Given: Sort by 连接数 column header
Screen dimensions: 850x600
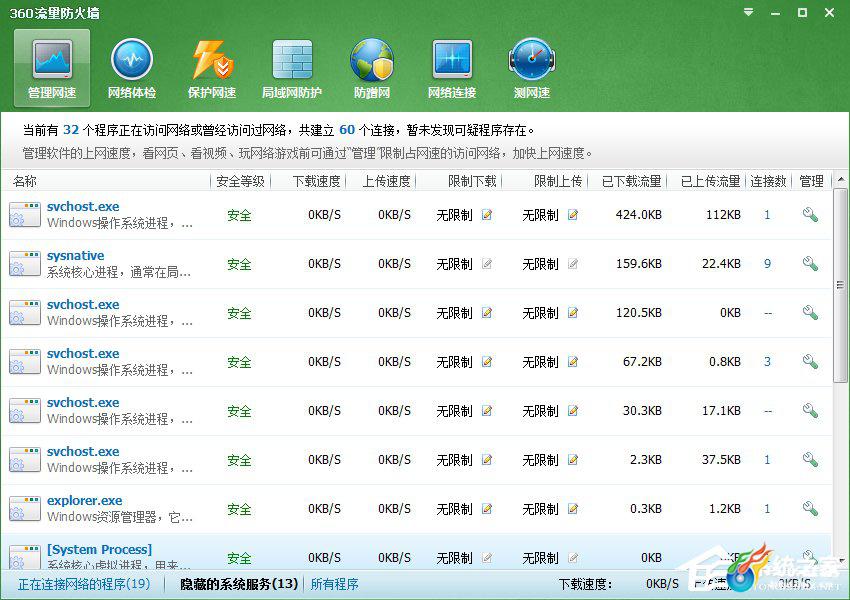Looking at the screenshot, I should 768,181.
